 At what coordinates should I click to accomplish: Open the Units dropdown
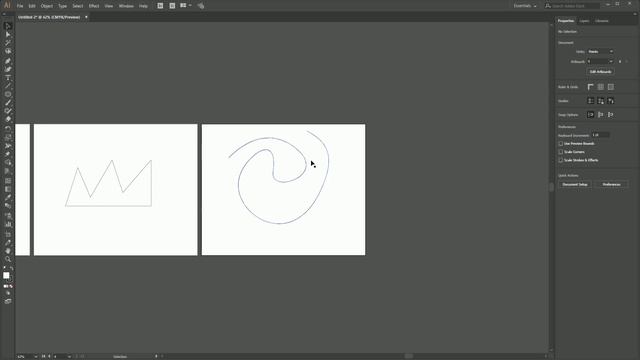(600, 51)
